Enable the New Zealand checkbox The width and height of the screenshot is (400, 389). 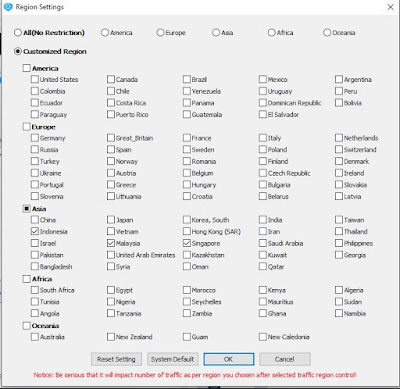tap(111, 337)
